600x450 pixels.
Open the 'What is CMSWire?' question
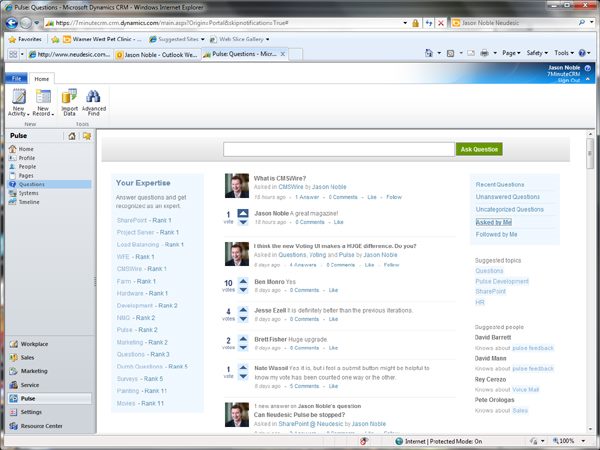tap(280, 178)
